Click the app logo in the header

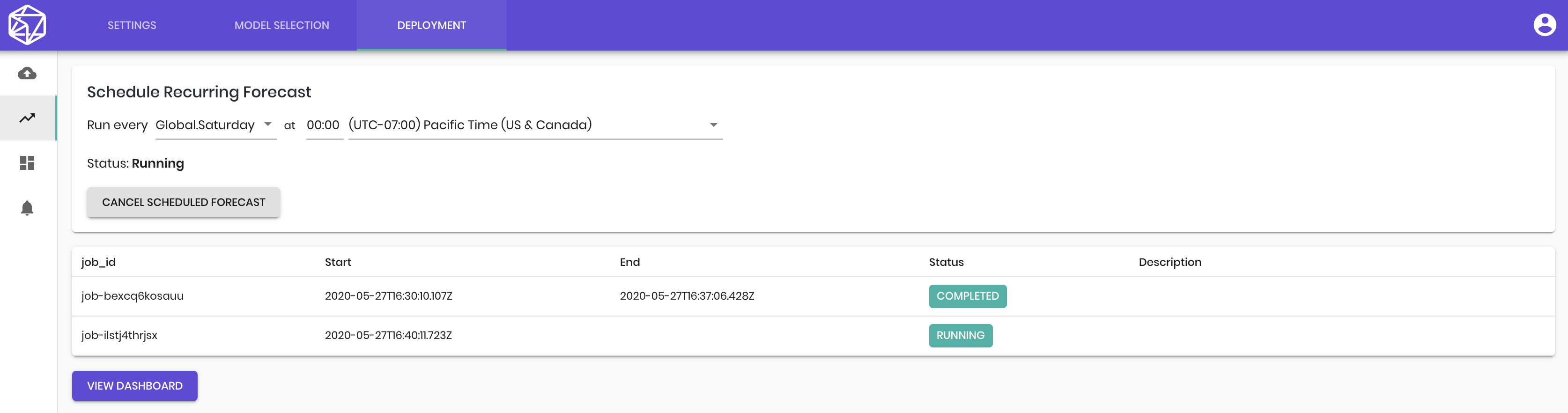[27, 25]
